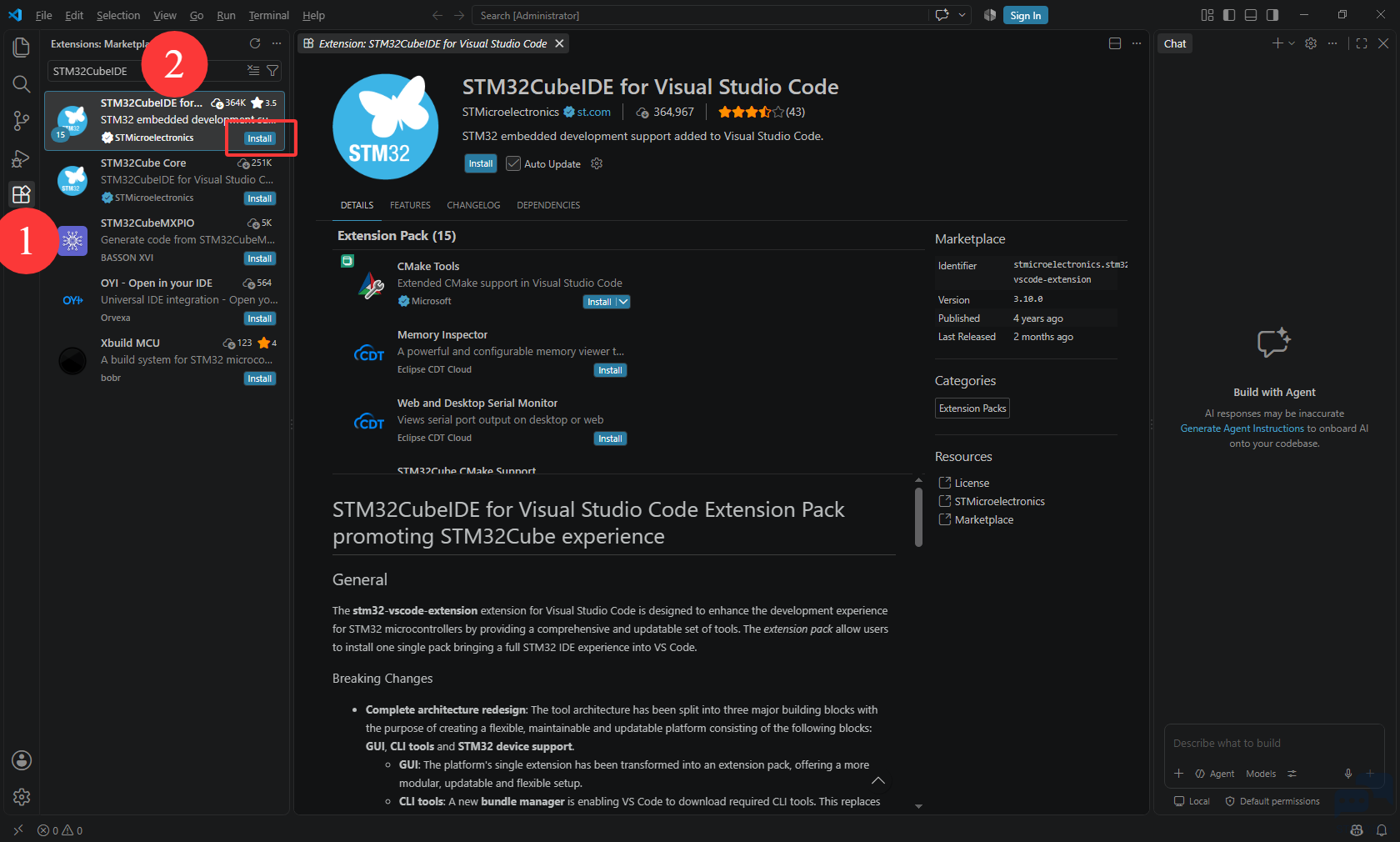Toggle the bottom panel visibility

click(1251, 15)
